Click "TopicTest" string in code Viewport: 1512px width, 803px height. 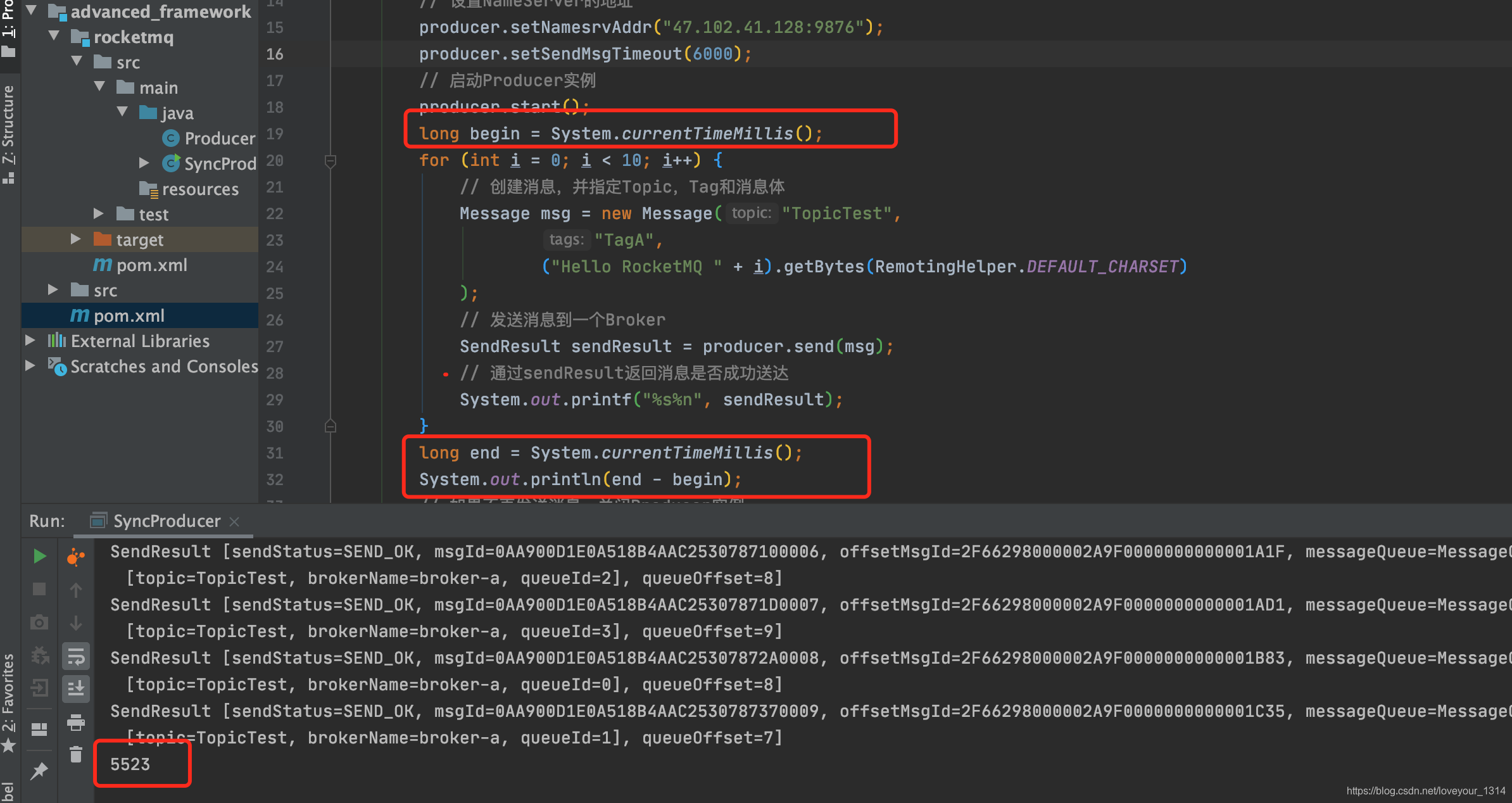tap(836, 214)
